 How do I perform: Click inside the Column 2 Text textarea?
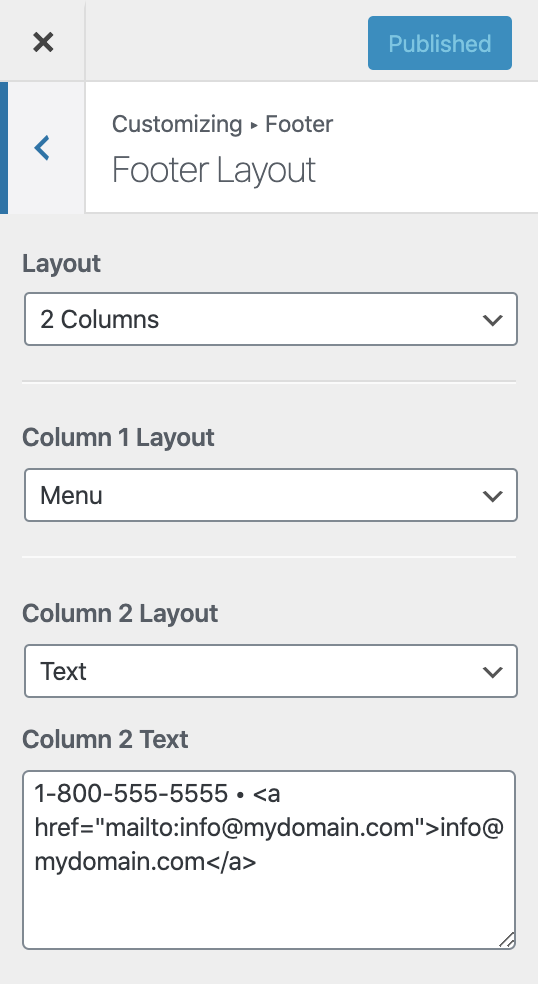[x=269, y=860]
